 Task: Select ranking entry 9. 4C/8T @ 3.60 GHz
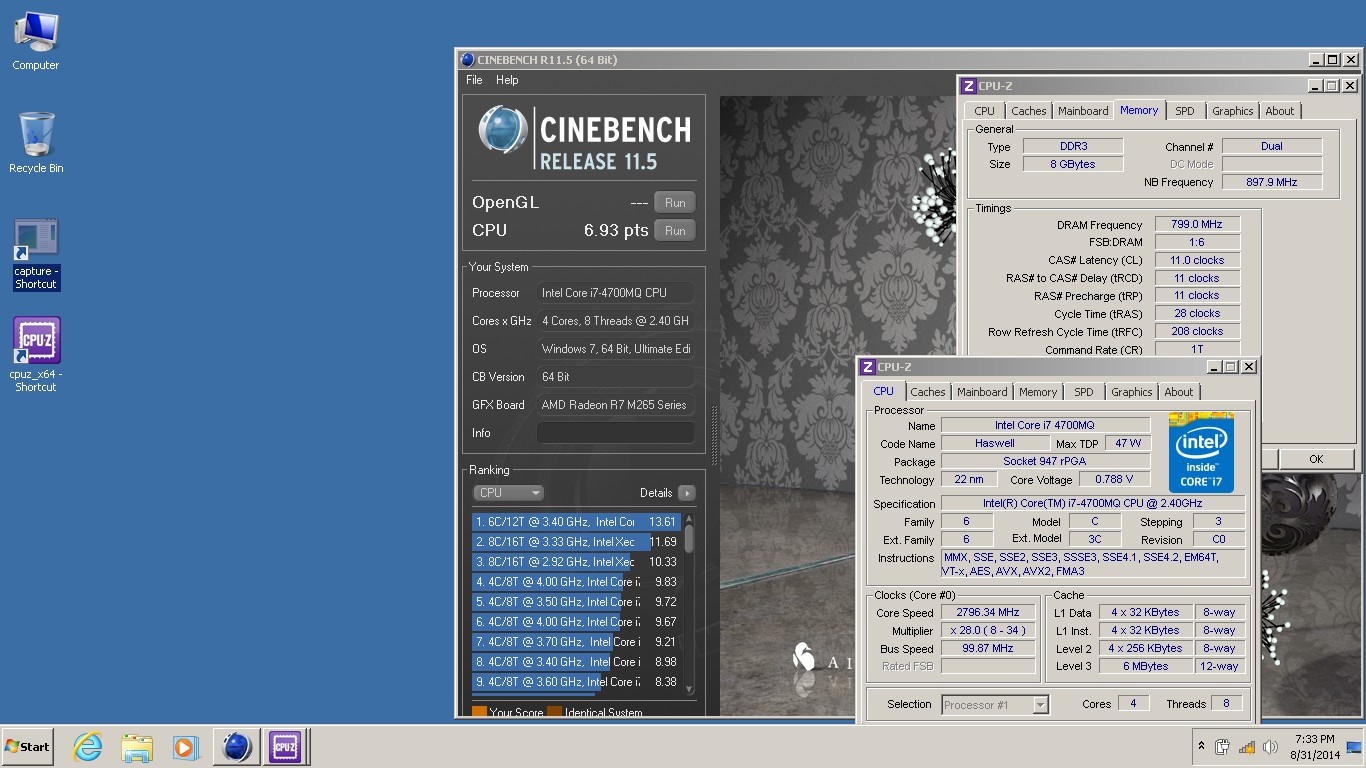(x=577, y=682)
